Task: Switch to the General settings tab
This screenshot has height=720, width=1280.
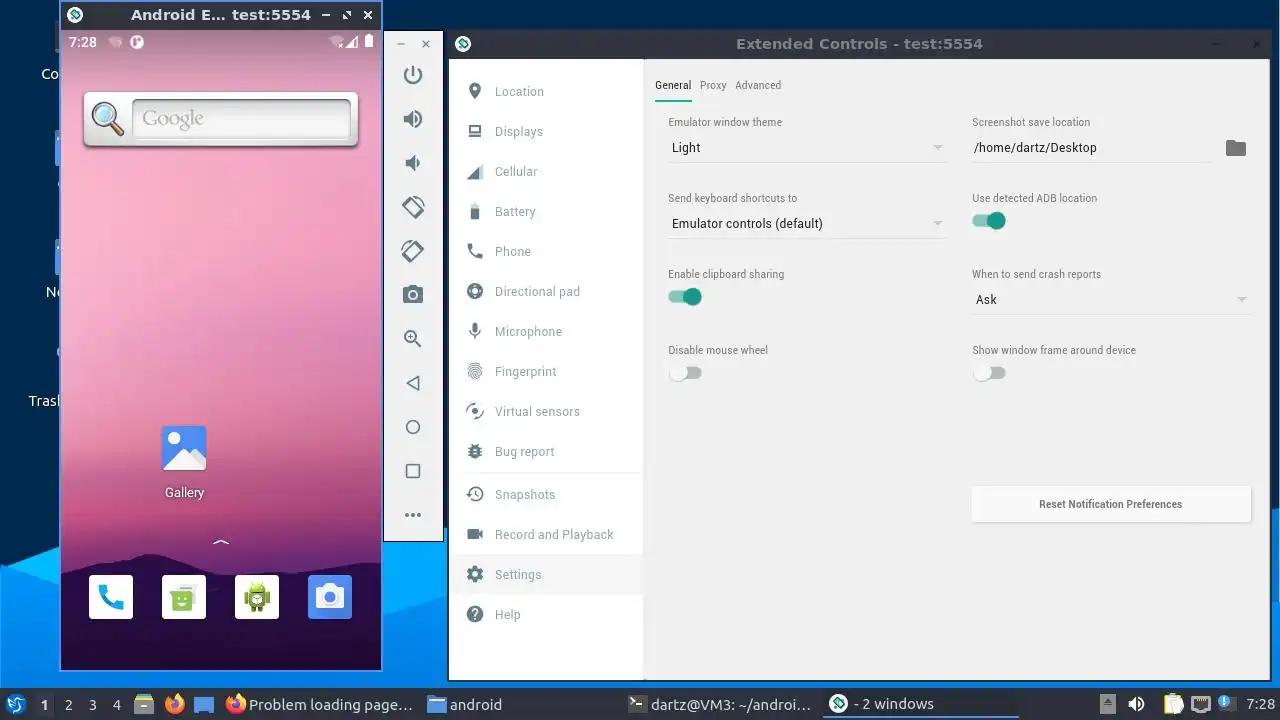Action: [x=673, y=85]
